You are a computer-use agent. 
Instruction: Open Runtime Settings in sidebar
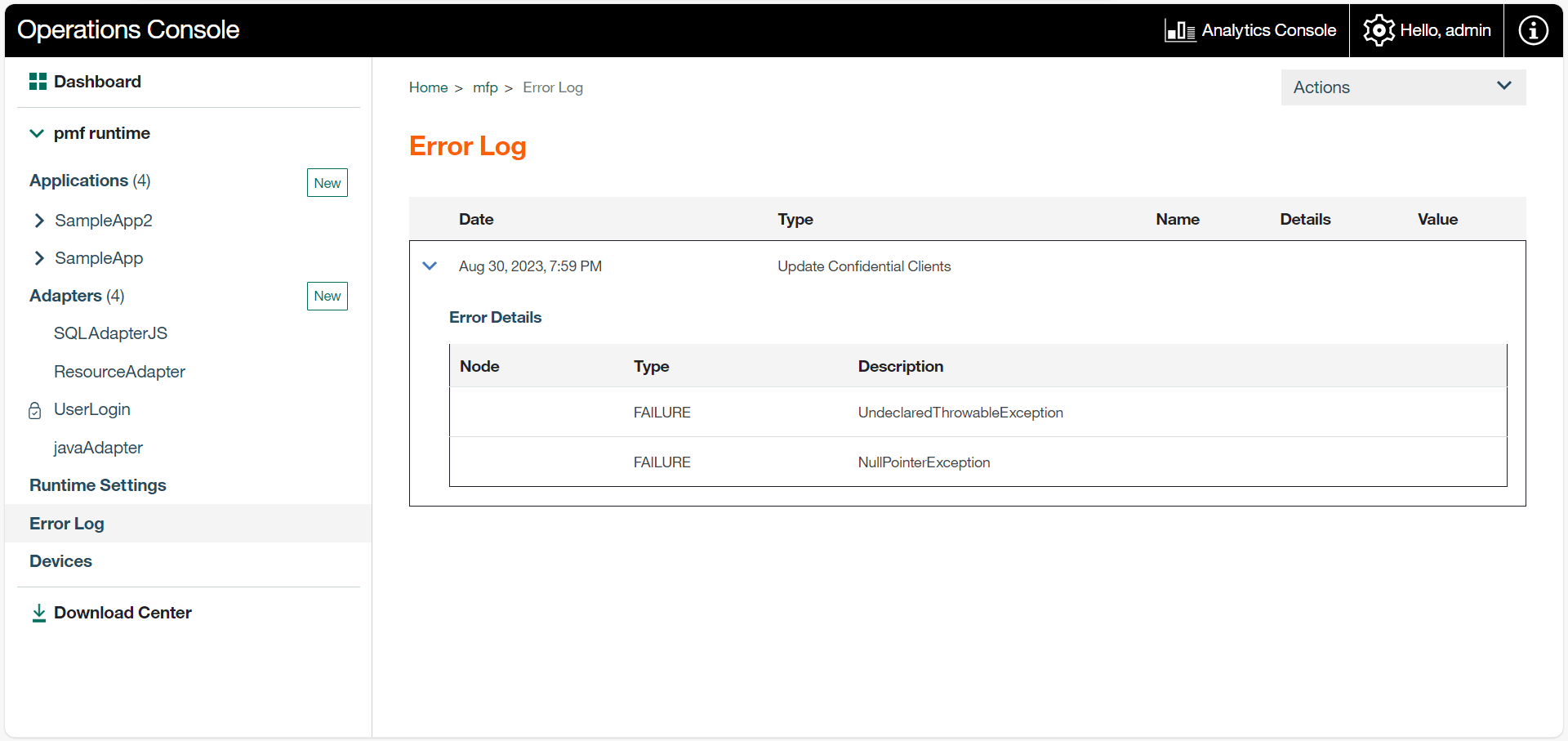click(x=98, y=485)
